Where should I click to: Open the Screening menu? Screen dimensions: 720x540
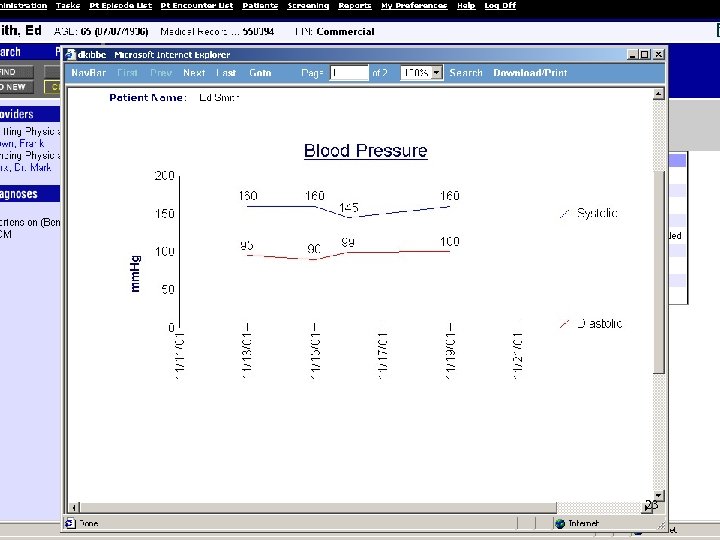(x=308, y=6)
